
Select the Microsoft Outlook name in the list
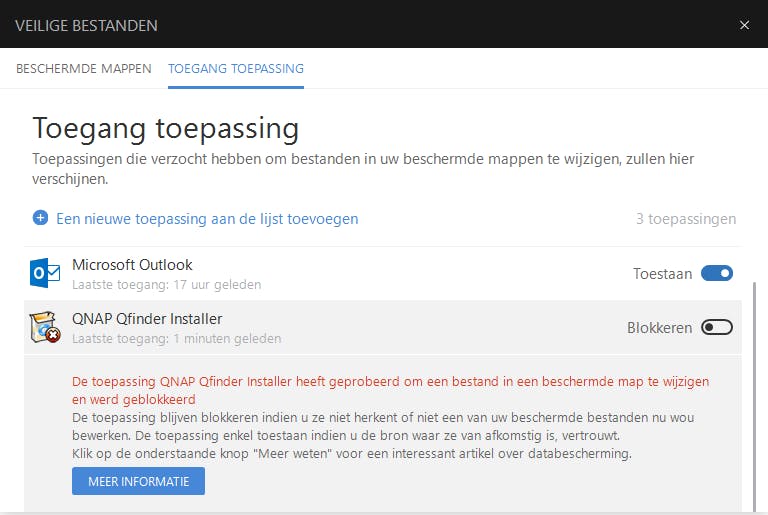[132, 265]
